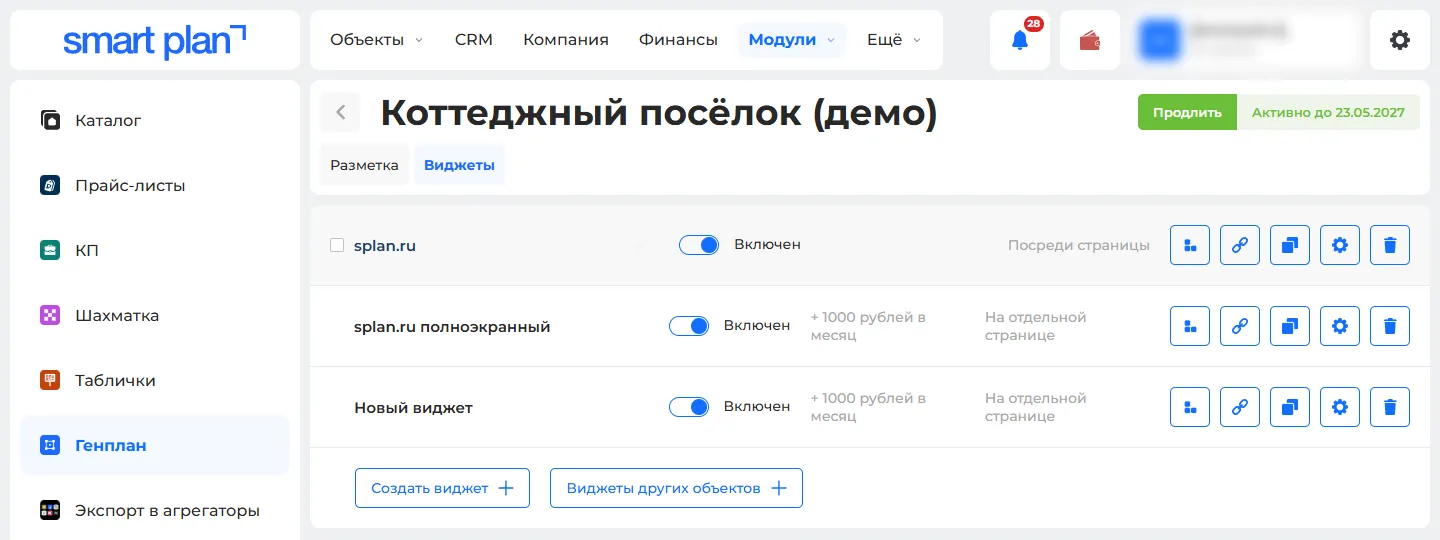Duplicate splan.ru полноэкранный widget
The height and width of the screenshot is (540, 1440).
[x=1290, y=326]
